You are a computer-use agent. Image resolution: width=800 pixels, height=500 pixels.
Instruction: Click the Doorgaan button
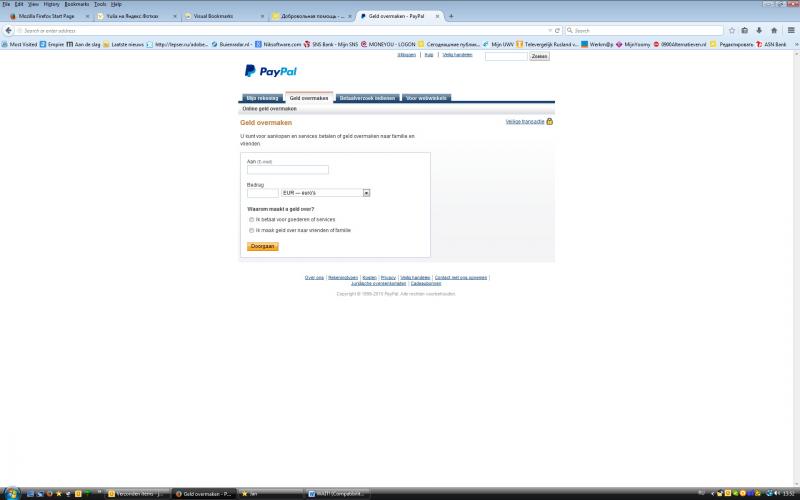pos(263,246)
